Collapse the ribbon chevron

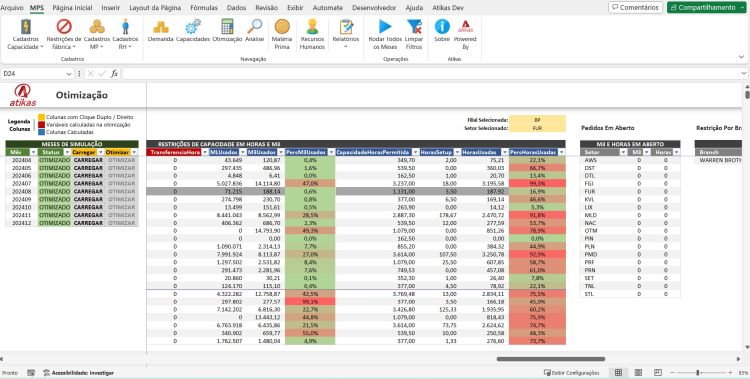coord(741,56)
